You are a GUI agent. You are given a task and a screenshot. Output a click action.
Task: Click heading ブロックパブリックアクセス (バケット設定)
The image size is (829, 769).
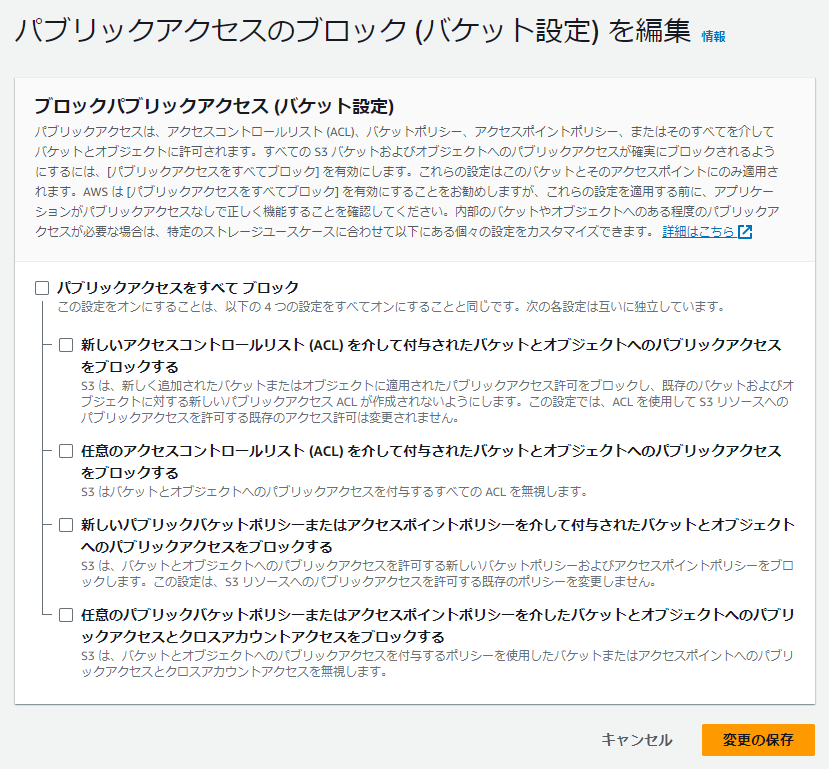[214, 106]
